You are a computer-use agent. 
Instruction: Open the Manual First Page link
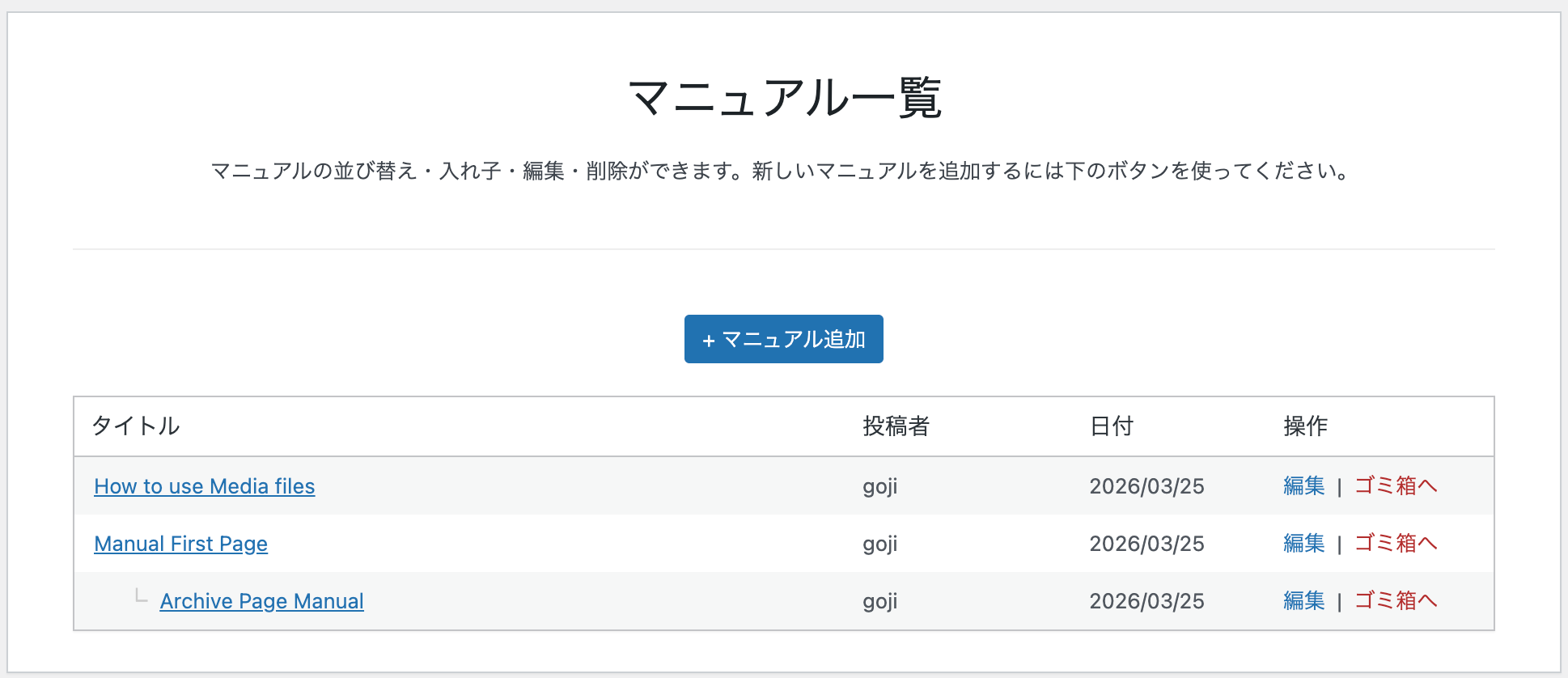(180, 544)
